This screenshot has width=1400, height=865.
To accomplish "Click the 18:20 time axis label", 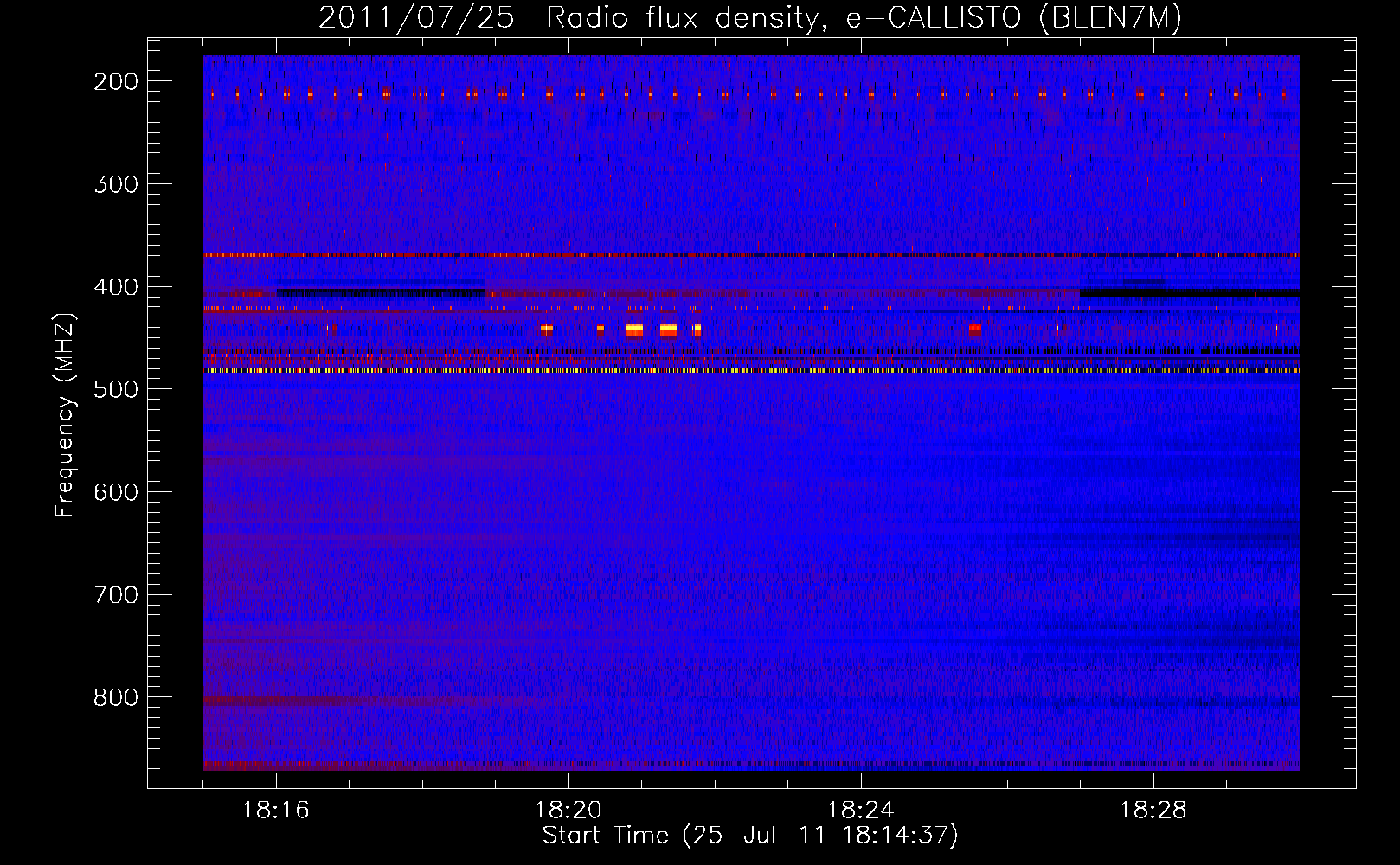I will (x=568, y=811).
